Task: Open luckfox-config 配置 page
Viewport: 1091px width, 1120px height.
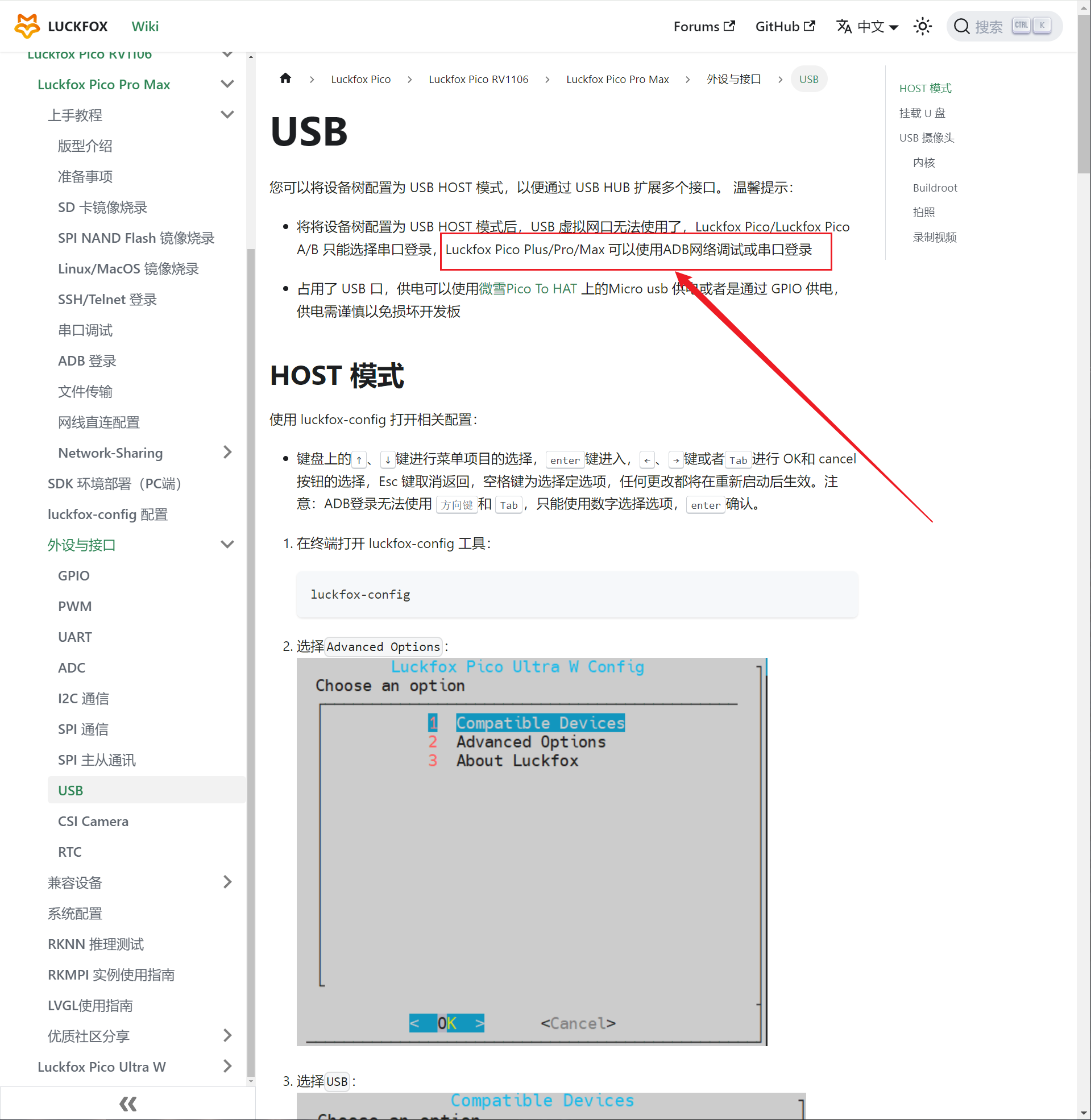Action: pos(107,514)
